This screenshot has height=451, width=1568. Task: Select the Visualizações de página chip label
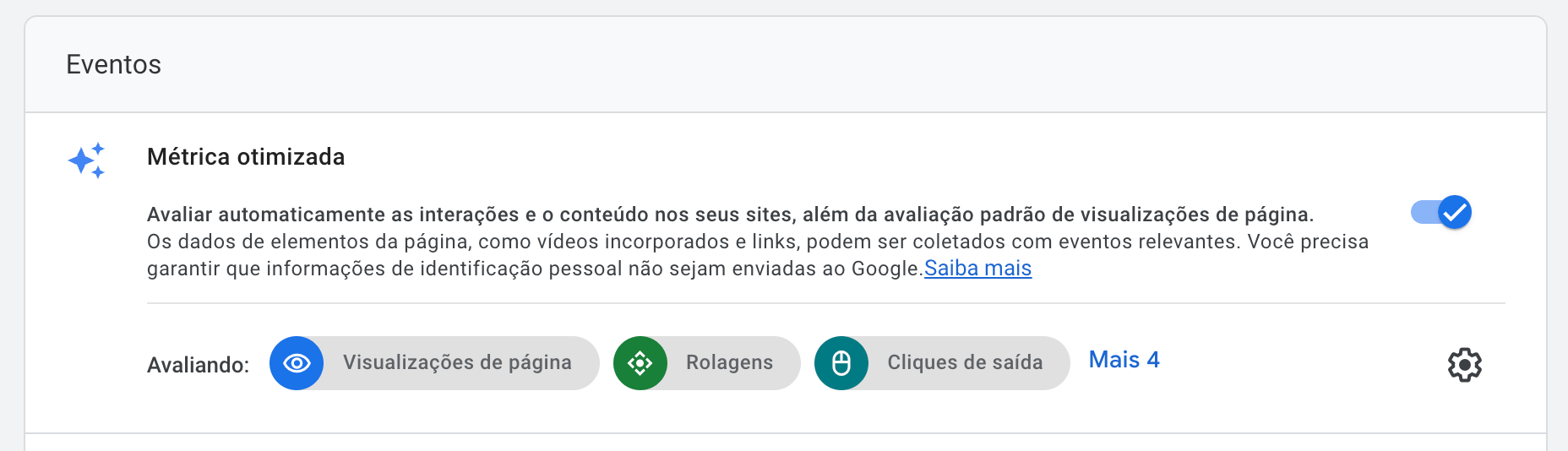tap(457, 362)
